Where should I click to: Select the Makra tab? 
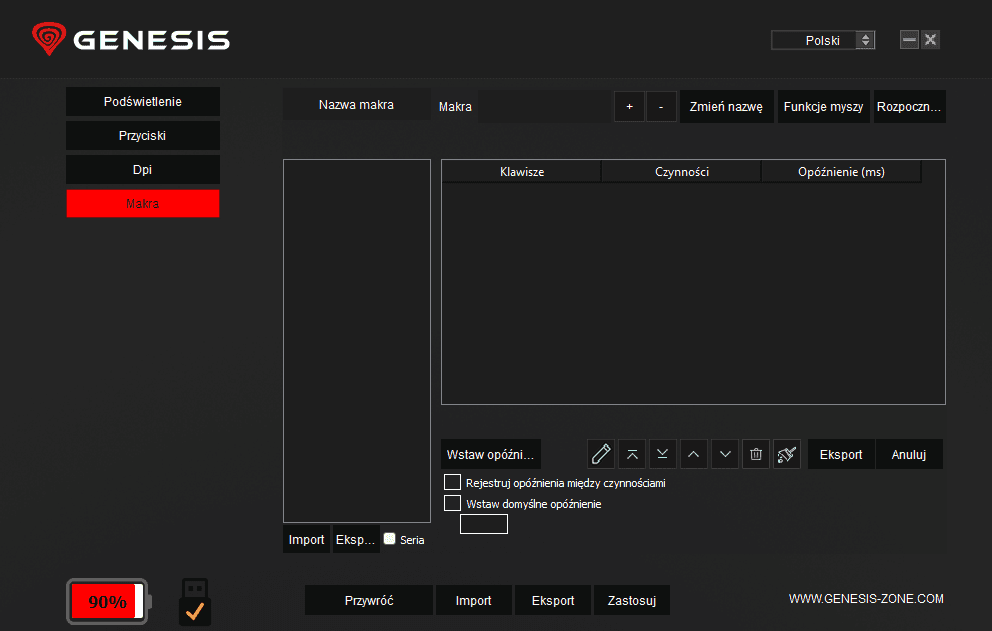click(x=143, y=204)
